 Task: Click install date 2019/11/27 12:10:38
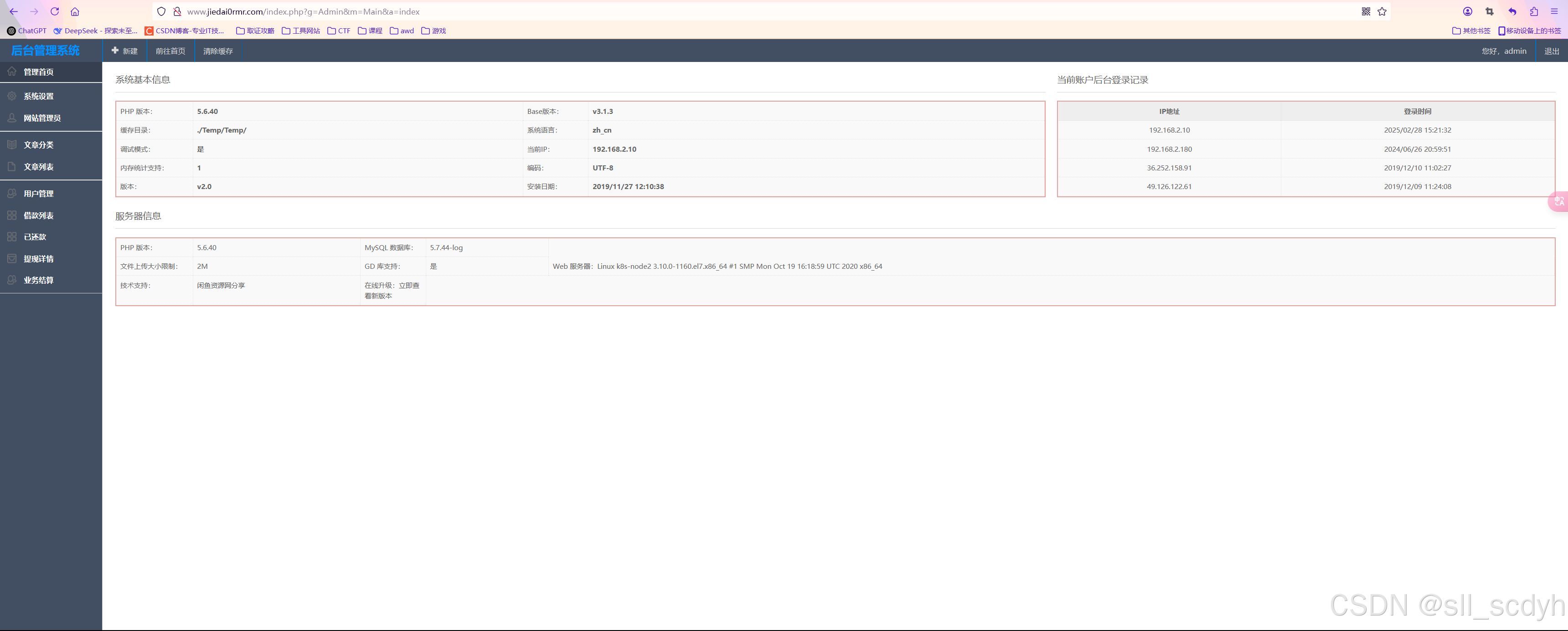[x=628, y=187]
